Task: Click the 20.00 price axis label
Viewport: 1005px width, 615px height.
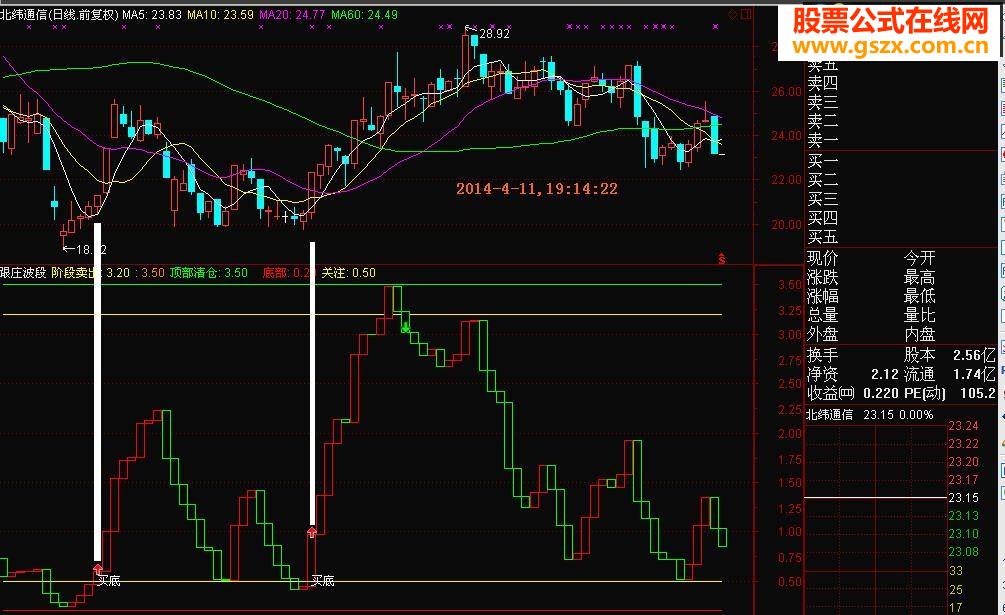Action: pyautogui.click(x=786, y=225)
